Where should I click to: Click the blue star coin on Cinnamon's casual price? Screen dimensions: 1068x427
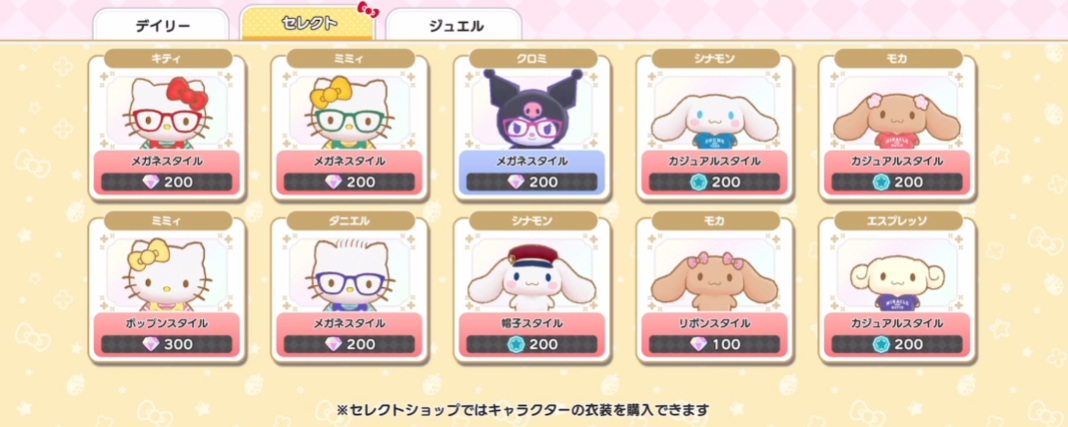pyautogui.click(x=698, y=182)
